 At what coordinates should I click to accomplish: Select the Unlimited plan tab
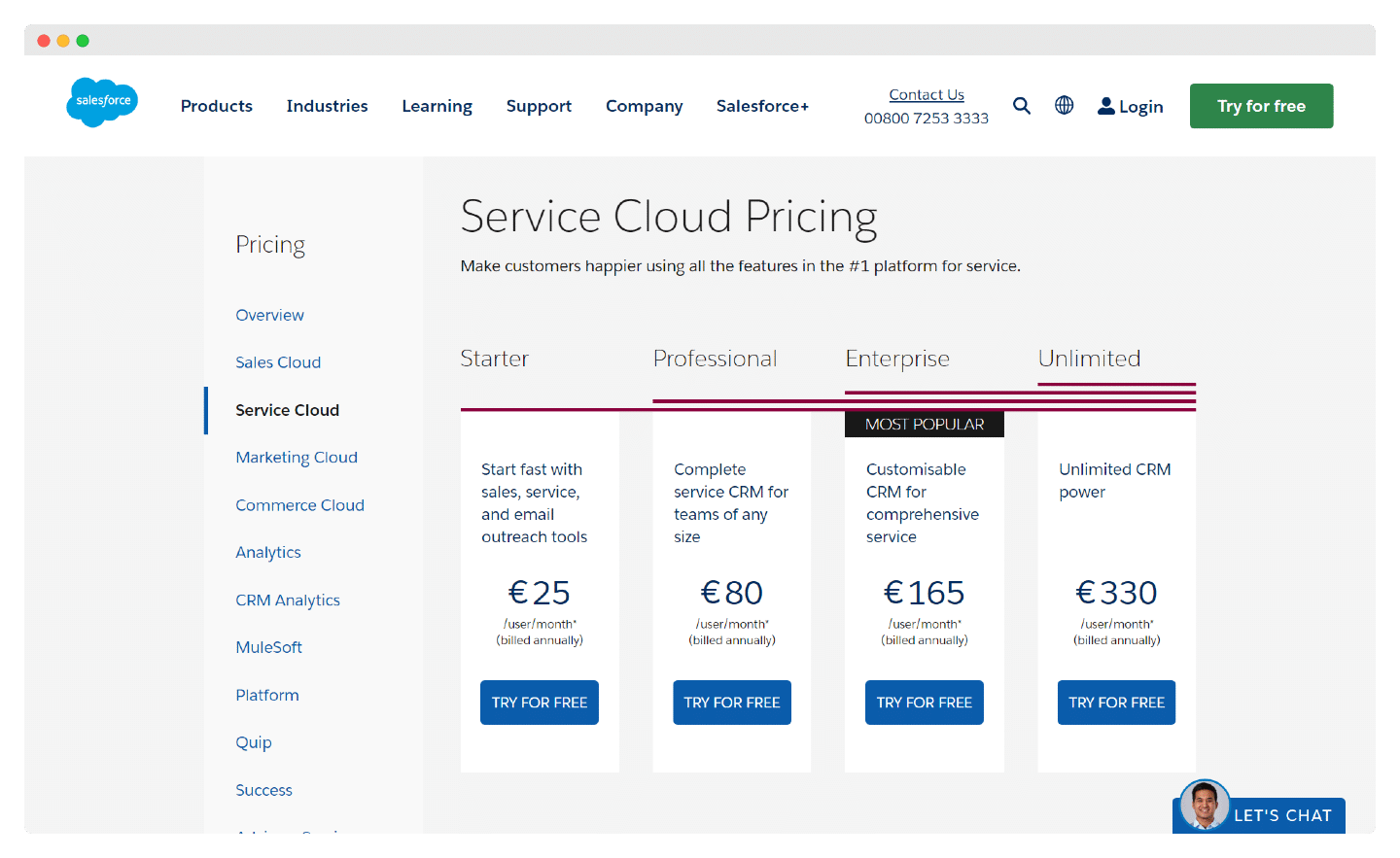1089,359
